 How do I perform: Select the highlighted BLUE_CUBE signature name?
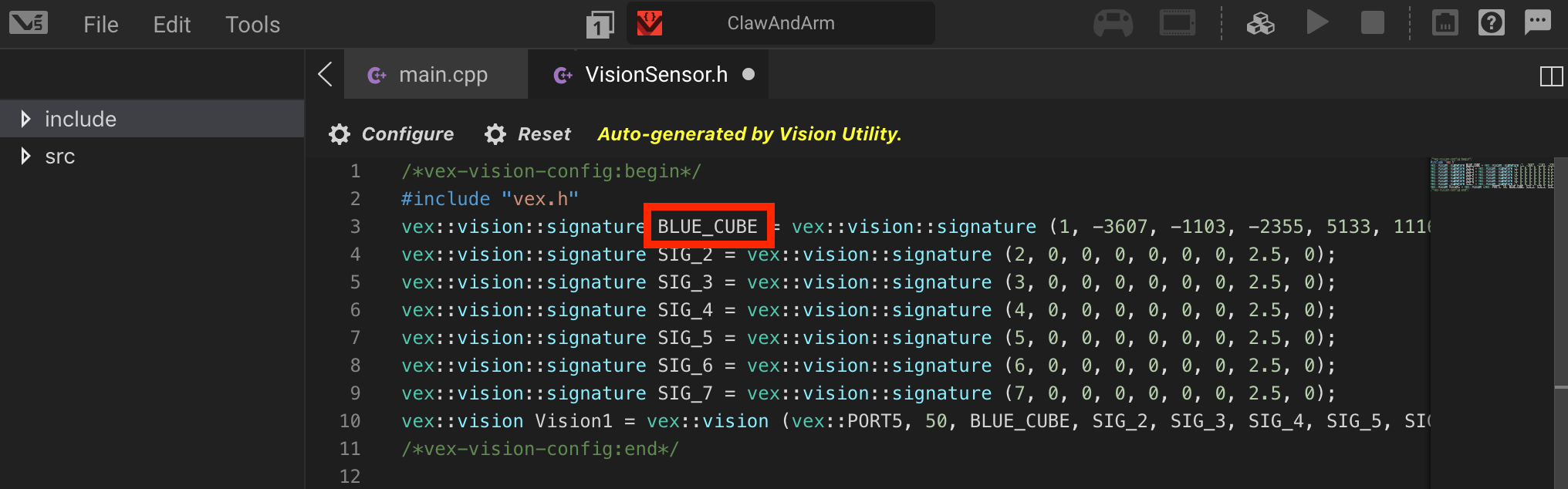coord(707,226)
